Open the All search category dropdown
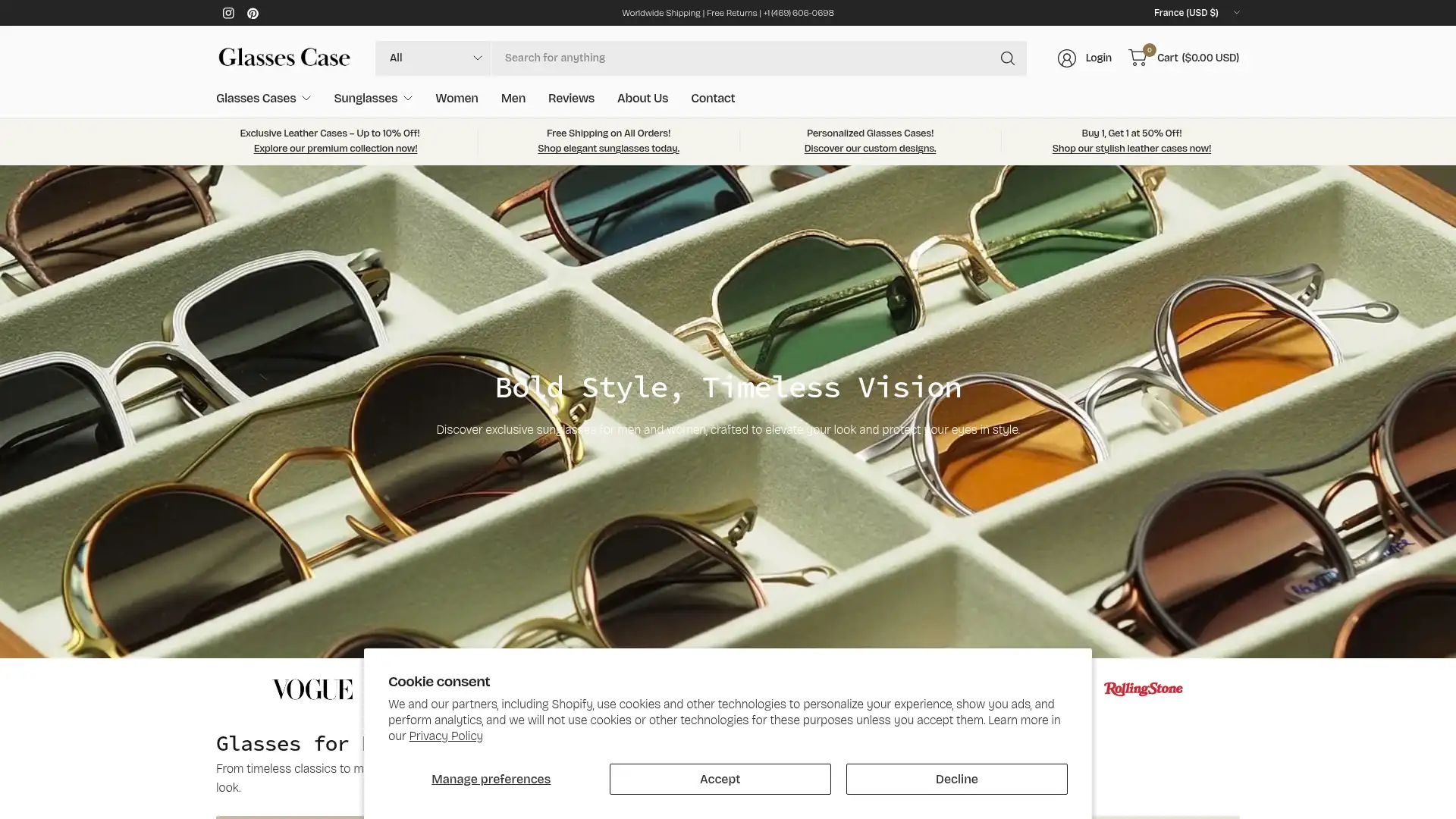This screenshot has width=1456, height=819. [433, 58]
